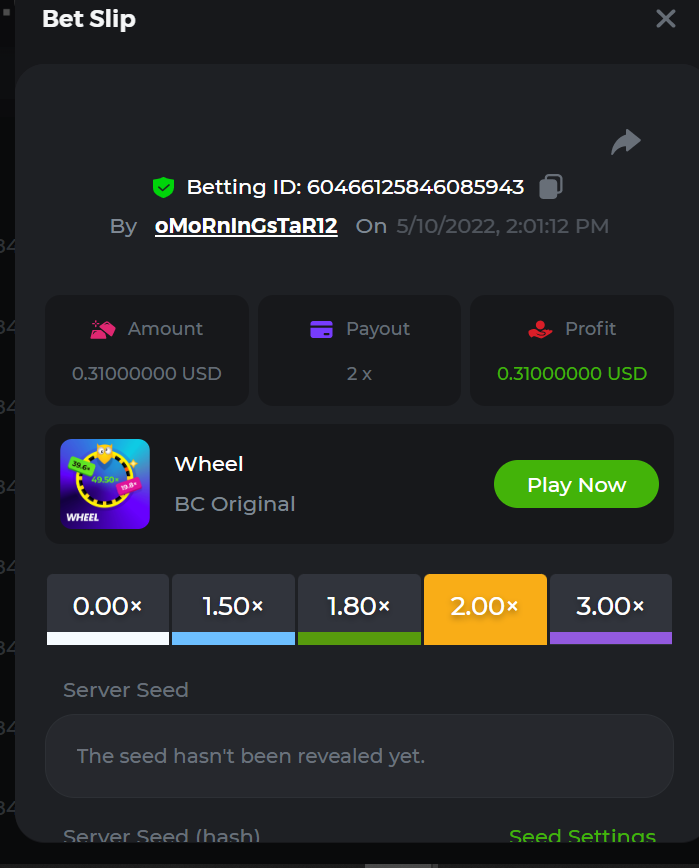699x868 pixels.
Task: Select the 1.50× multiplier tile
Action: coord(233,608)
